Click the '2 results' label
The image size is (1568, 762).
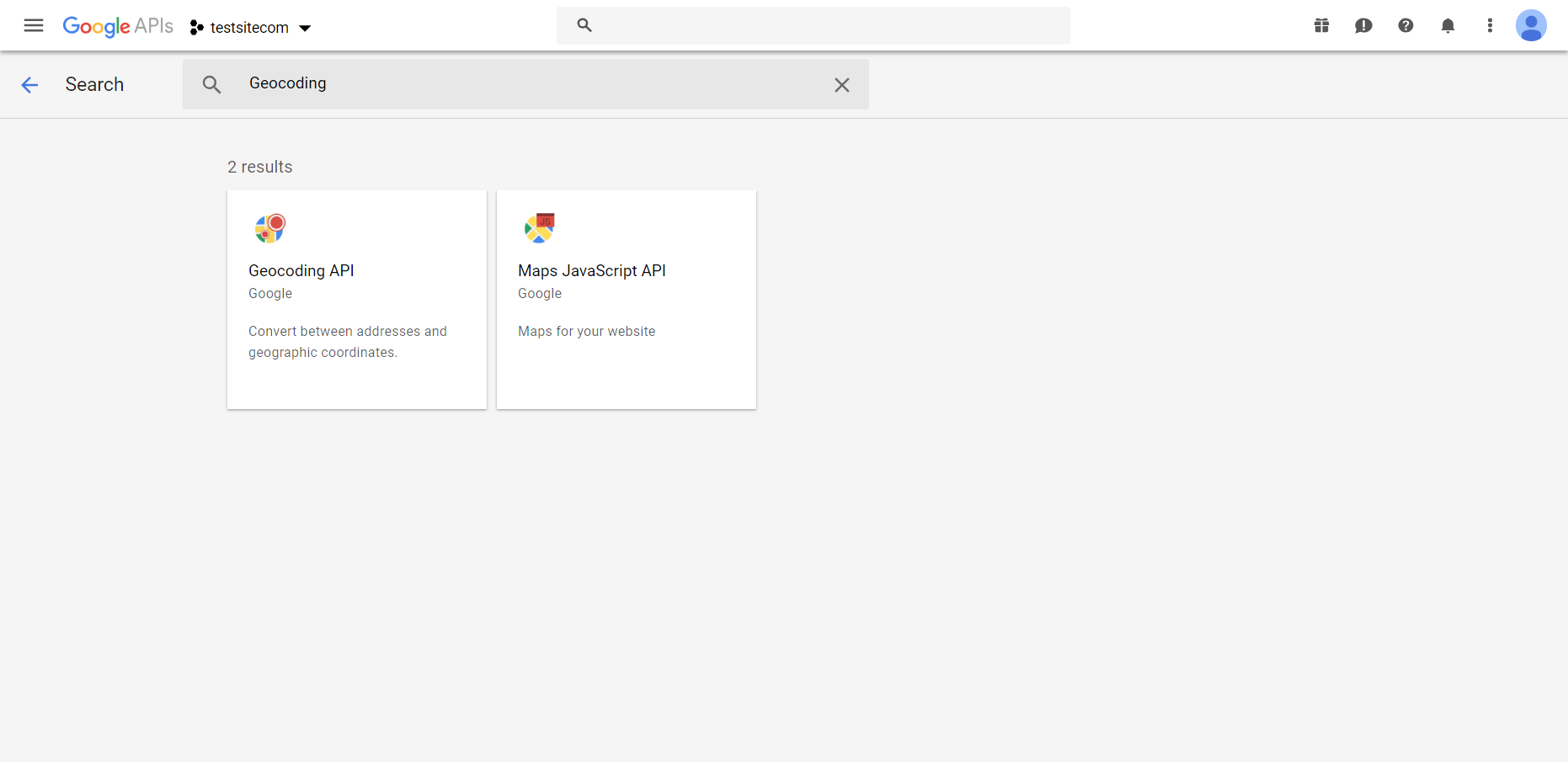260,167
